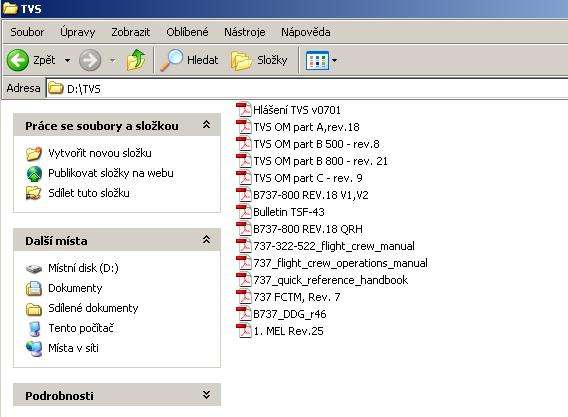Open Dokumenty link
The image size is (568, 417).
pyautogui.click(x=75, y=288)
